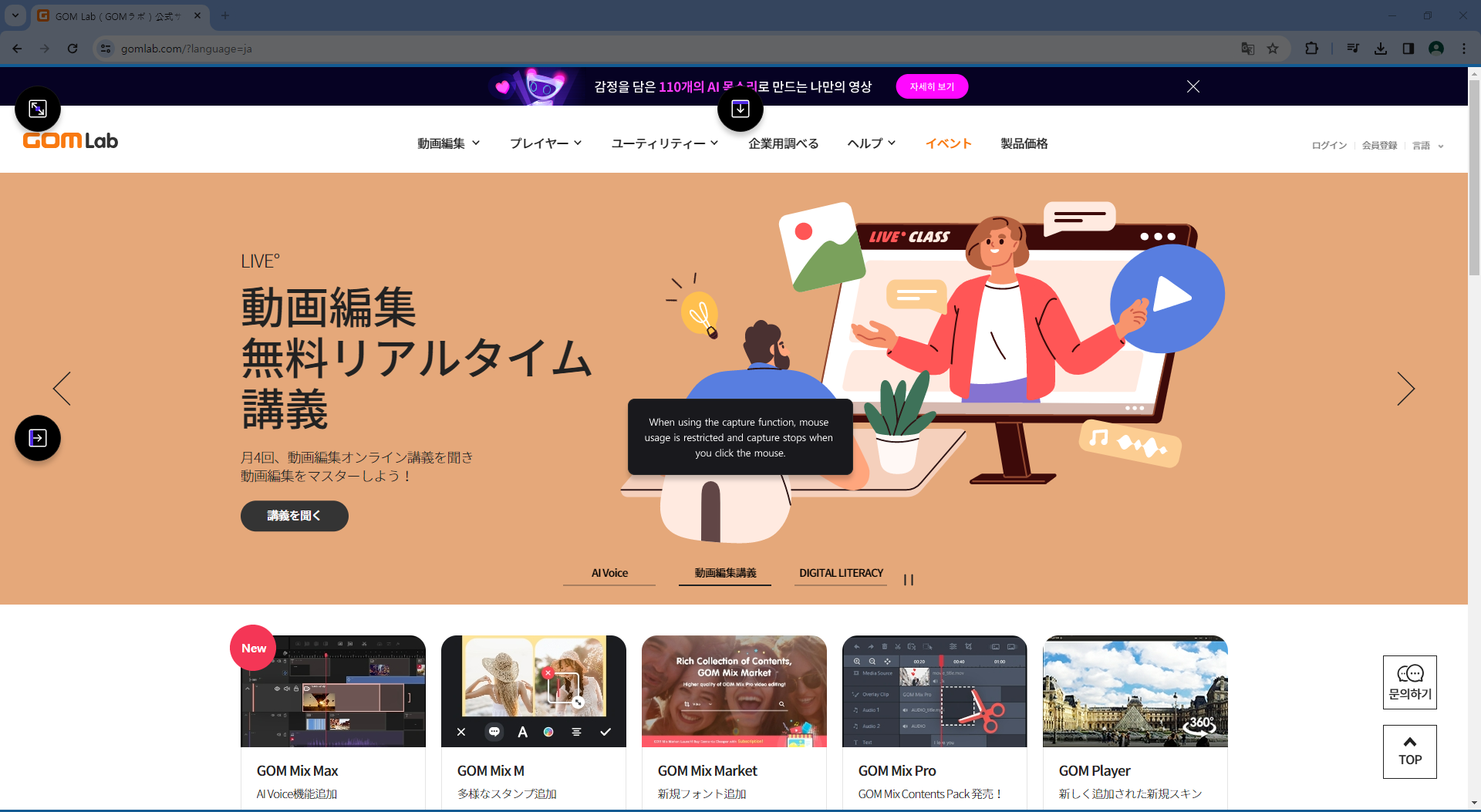Viewport: 1481px width, 812px height.
Task: Click the bookmark star icon
Action: tap(1273, 49)
